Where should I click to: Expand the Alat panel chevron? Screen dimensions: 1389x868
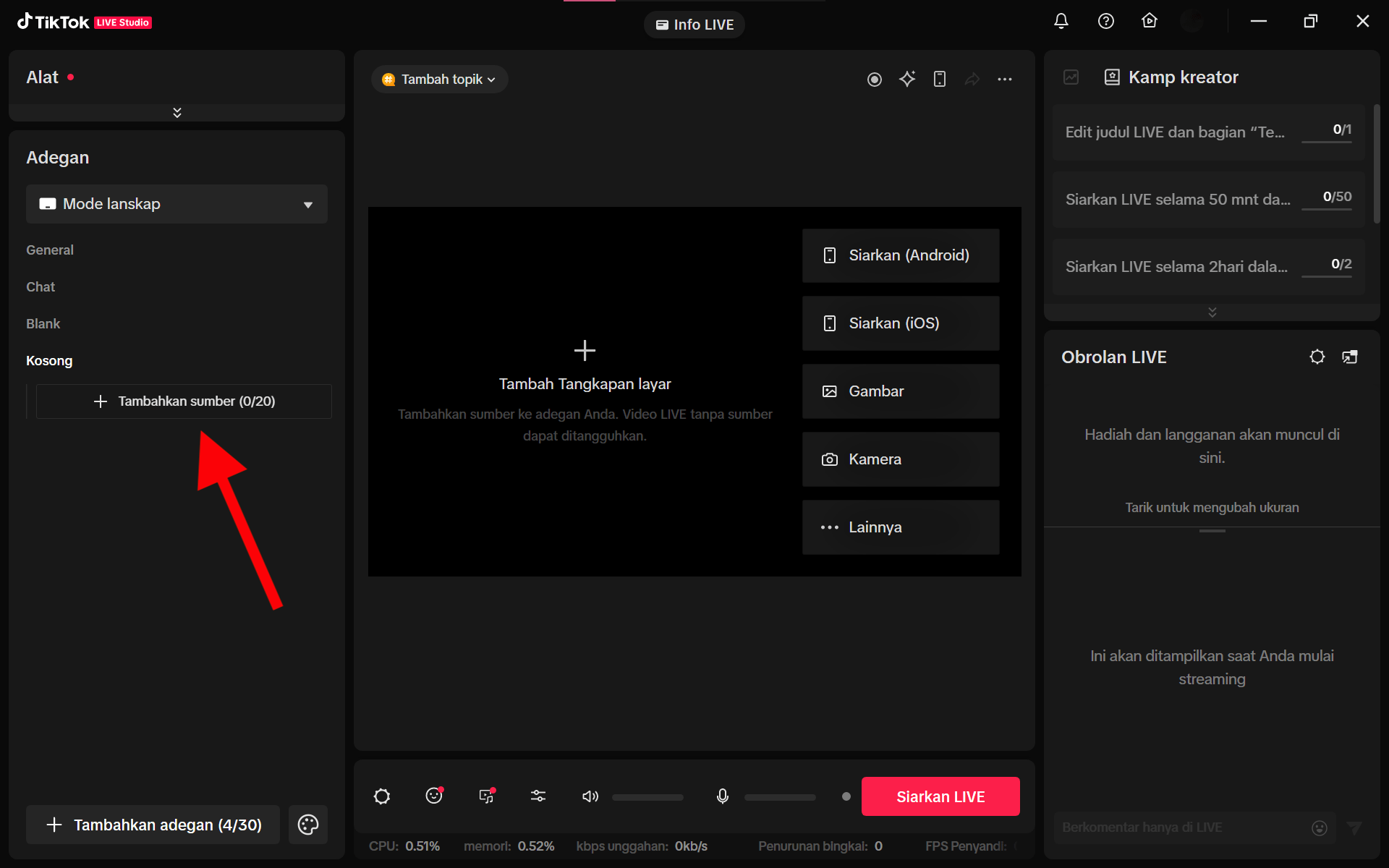click(177, 112)
